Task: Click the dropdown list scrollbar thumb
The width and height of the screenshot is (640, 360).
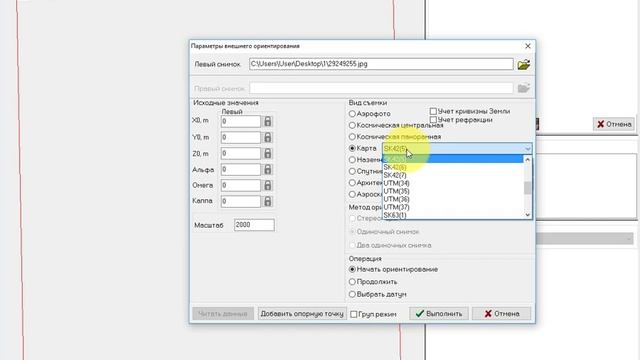Action: (x=527, y=188)
